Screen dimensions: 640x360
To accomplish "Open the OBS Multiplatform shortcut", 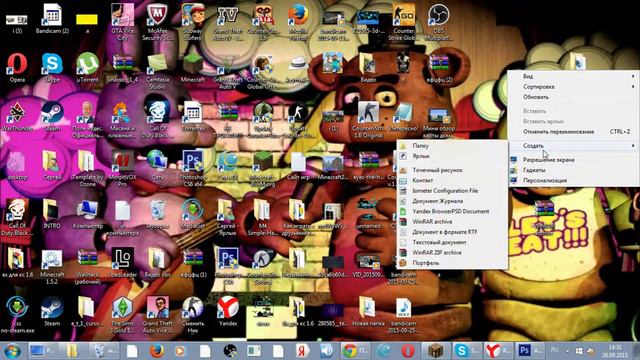I will pos(439,22).
